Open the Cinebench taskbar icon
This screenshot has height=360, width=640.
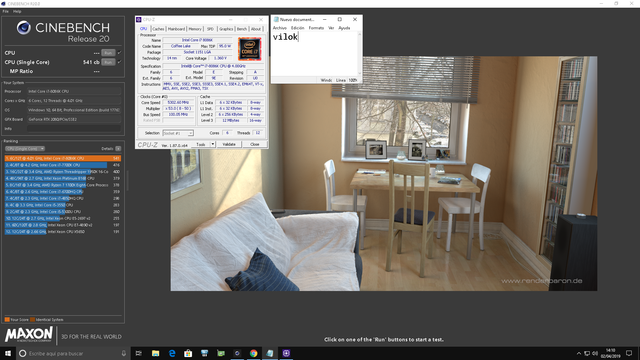click(x=237, y=353)
